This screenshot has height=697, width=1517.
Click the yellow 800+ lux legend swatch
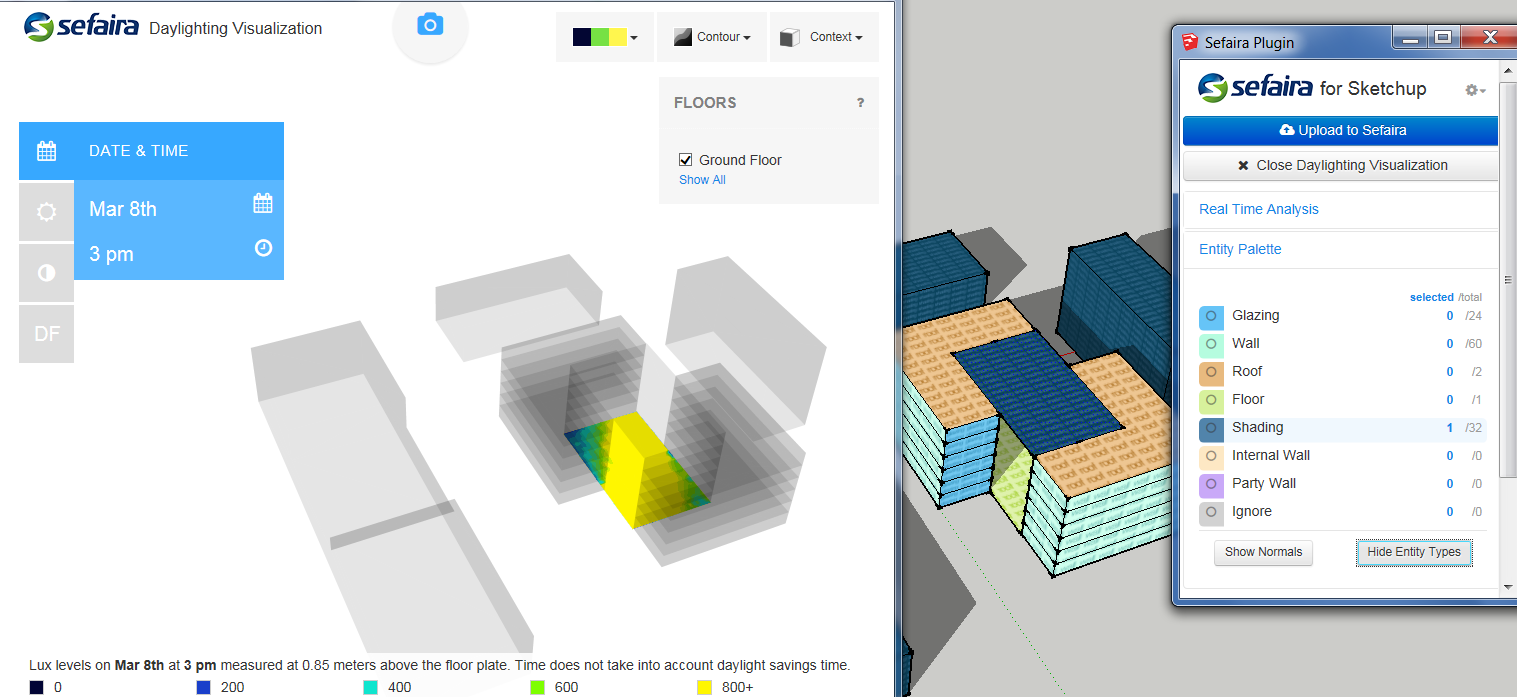click(x=703, y=687)
